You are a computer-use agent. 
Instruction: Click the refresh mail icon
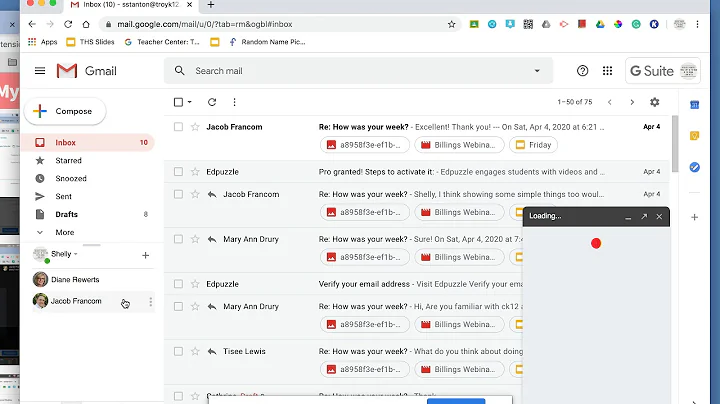click(x=212, y=102)
